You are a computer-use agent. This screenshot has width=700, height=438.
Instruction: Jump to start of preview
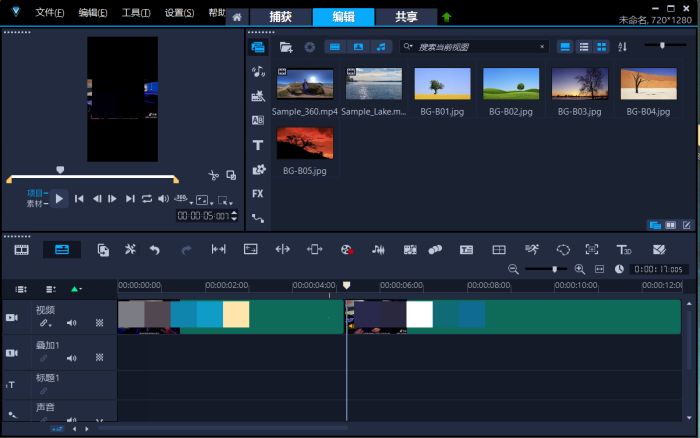tap(79, 199)
